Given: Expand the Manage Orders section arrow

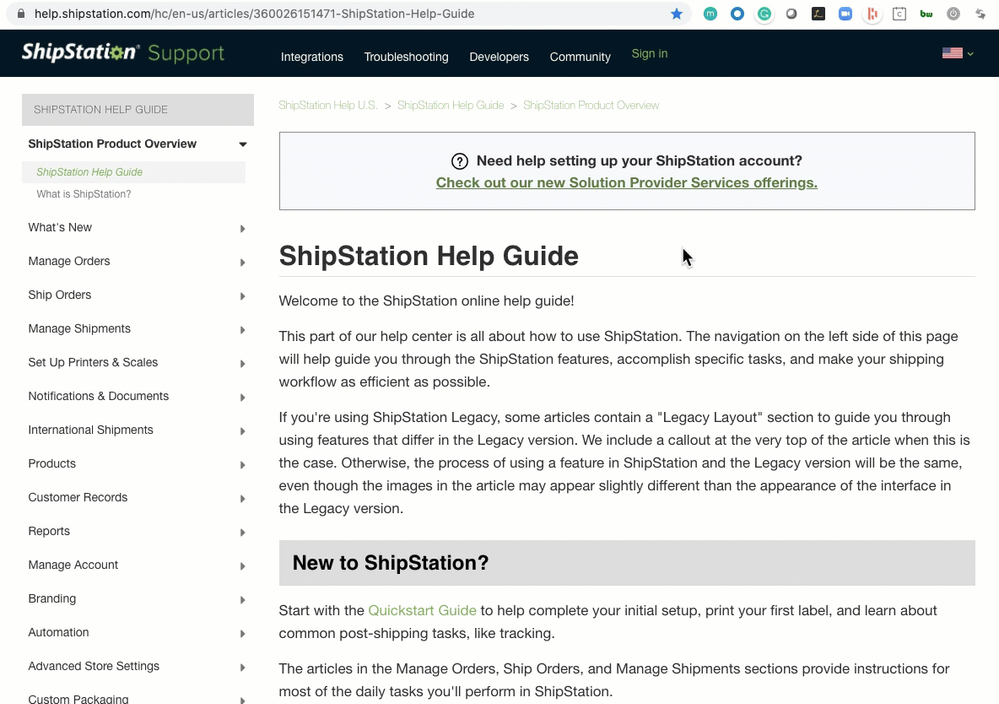Looking at the screenshot, I should (x=243, y=263).
